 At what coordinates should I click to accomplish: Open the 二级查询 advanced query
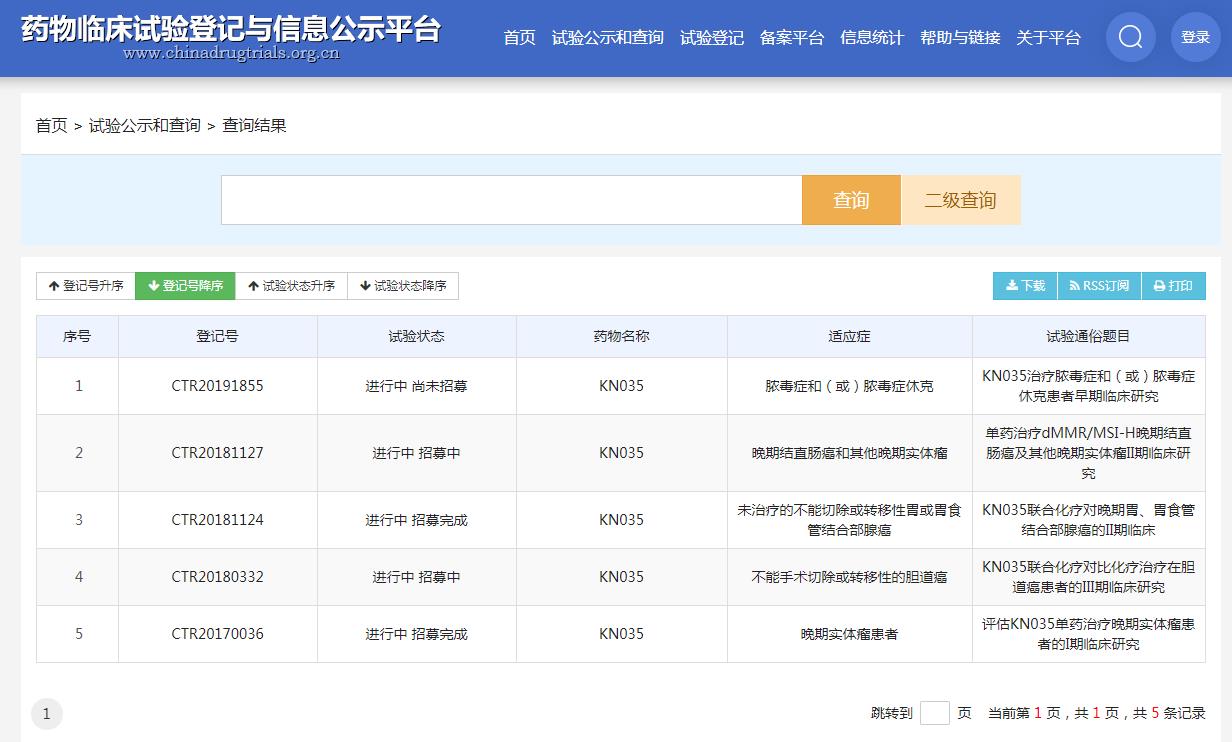960,200
